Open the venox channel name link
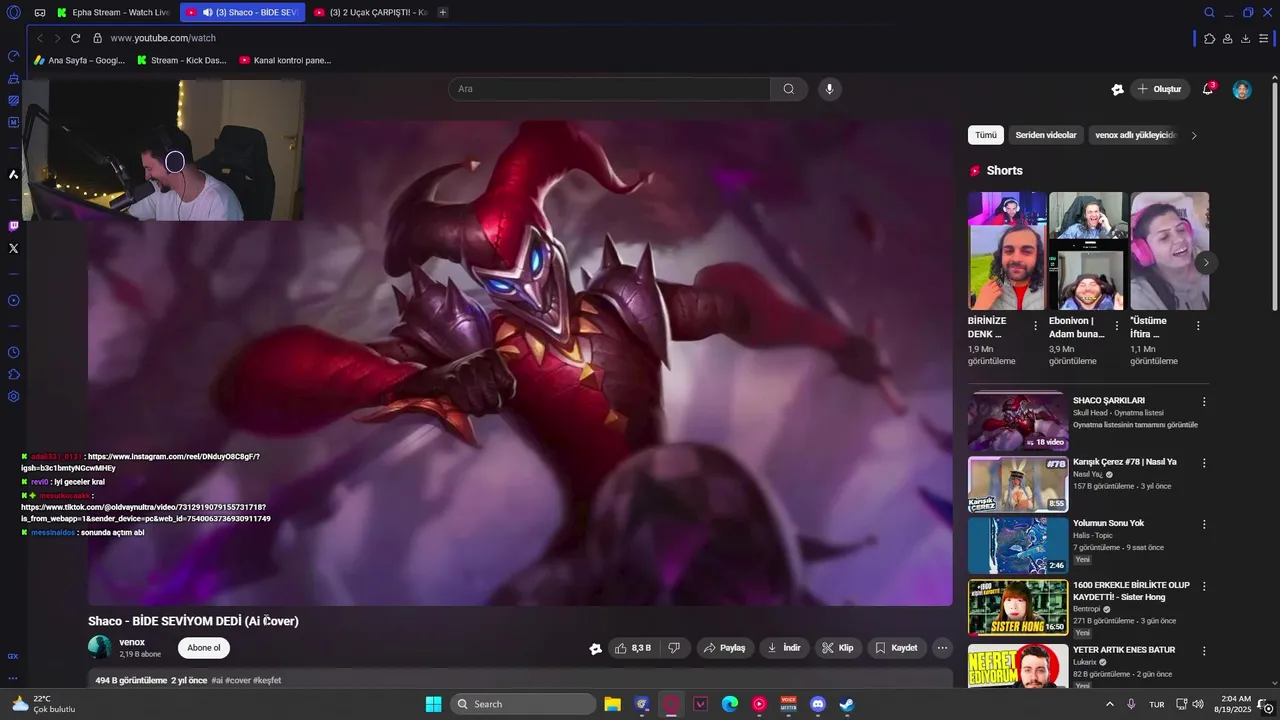The height and width of the screenshot is (720, 1280). tap(132, 642)
